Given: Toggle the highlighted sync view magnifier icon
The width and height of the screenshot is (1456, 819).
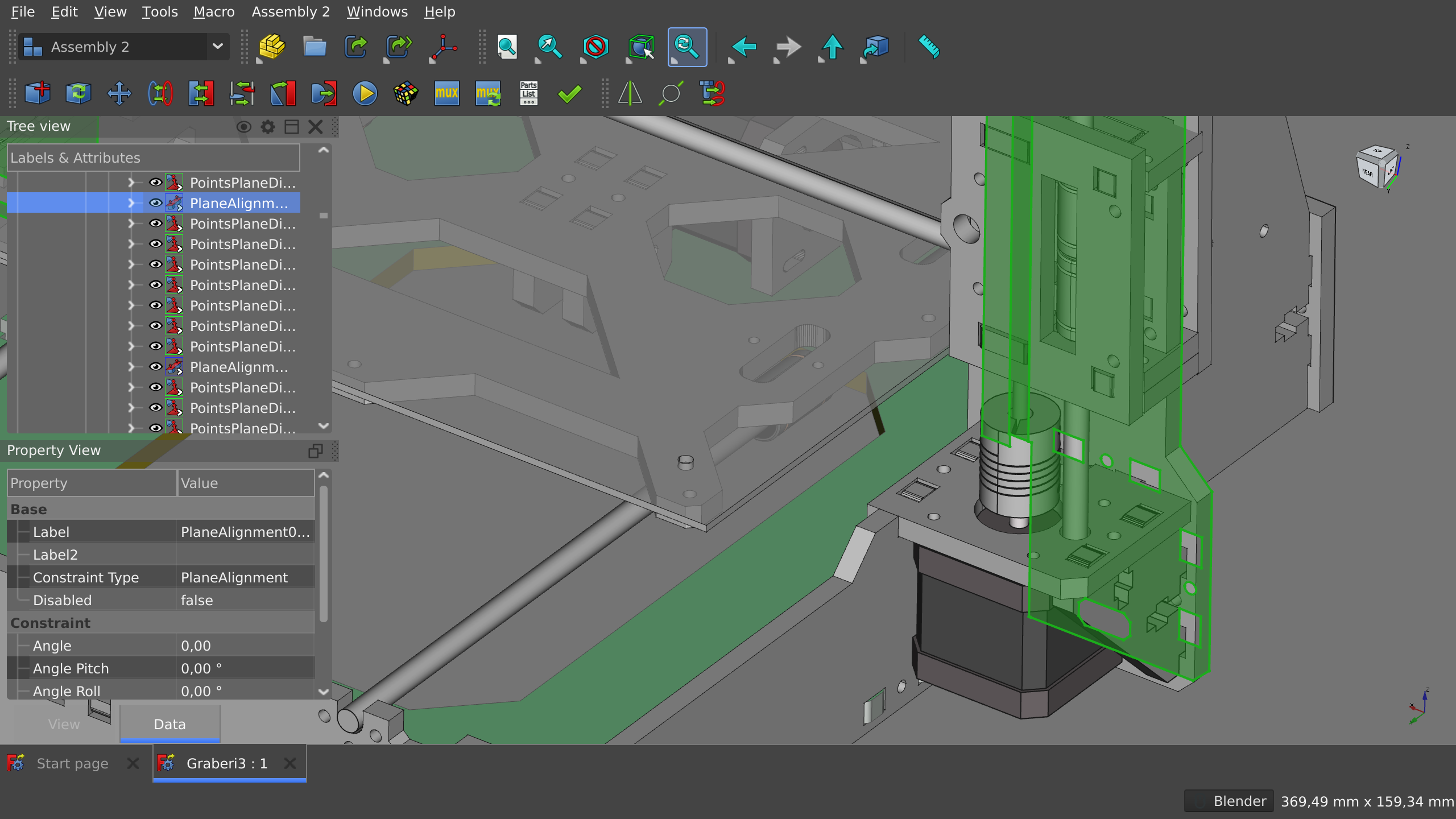Looking at the screenshot, I should (687, 47).
